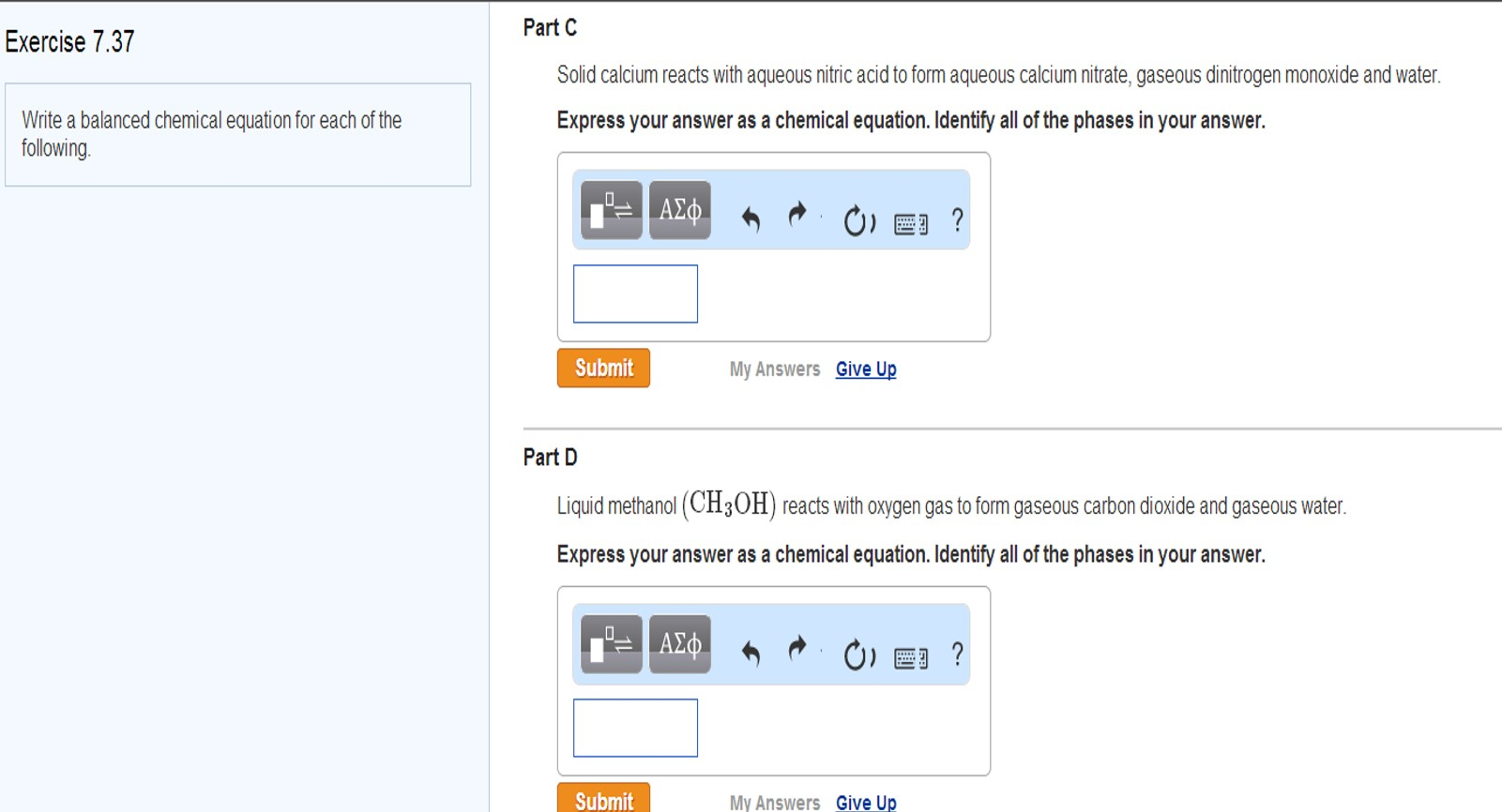Submit the Part C answer
Image resolution: width=1502 pixels, height=812 pixels.
tap(603, 368)
